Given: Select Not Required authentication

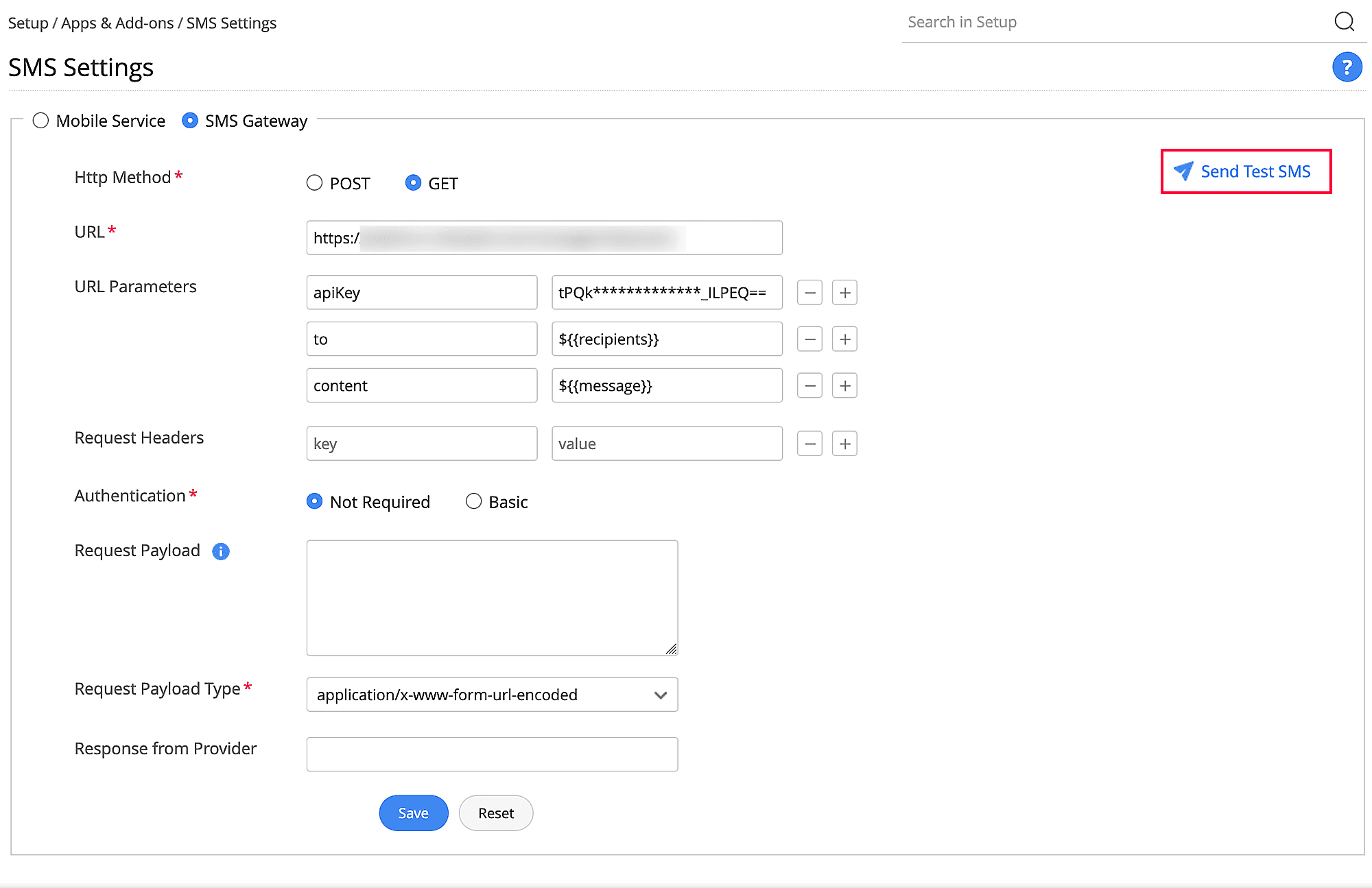Looking at the screenshot, I should [314, 502].
